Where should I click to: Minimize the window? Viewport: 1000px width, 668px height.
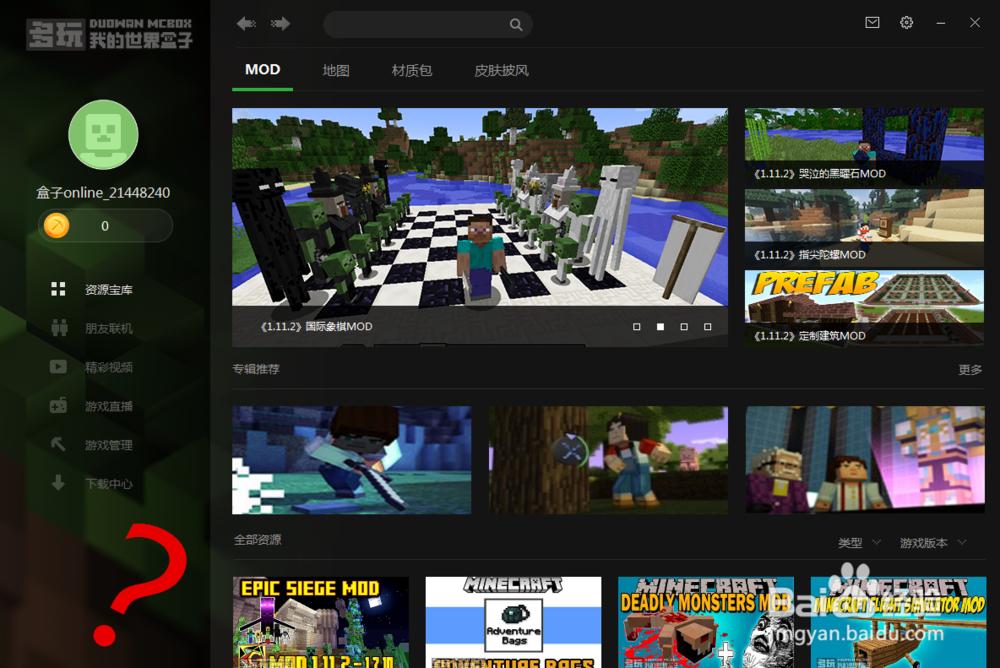tap(941, 23)
